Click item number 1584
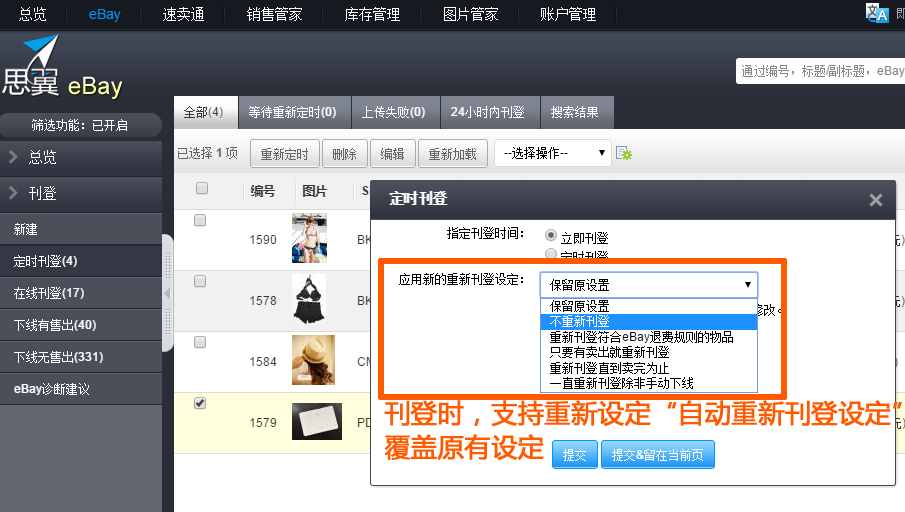 [x=263, y=362]
